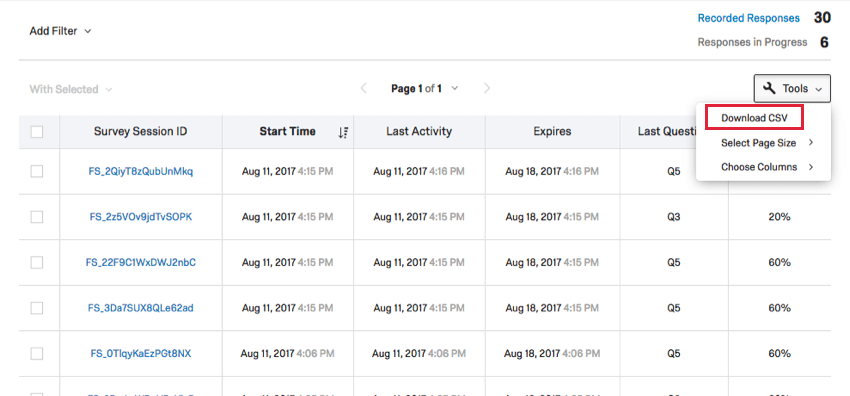Go to next page arrow
The height and width of the screenshot is (396, 850).
click(487, 88)
